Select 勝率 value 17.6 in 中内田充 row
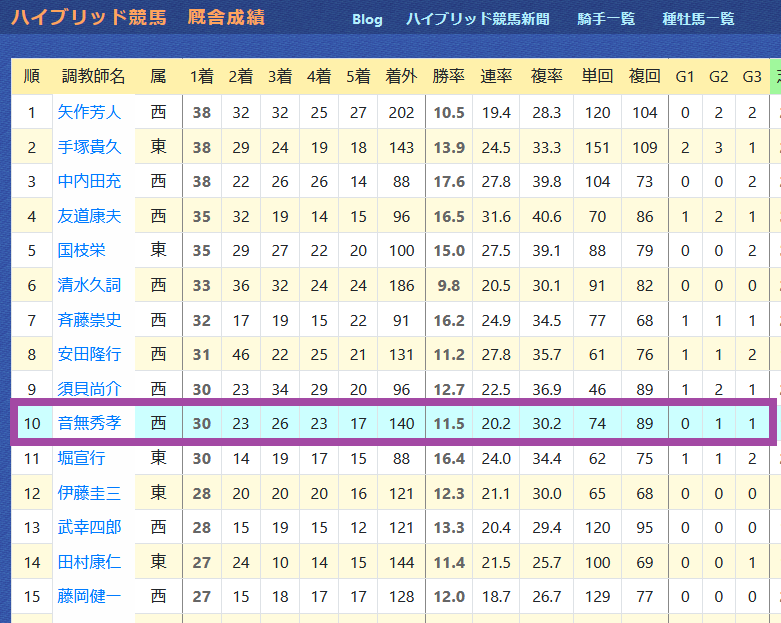 tap(449, 182)
